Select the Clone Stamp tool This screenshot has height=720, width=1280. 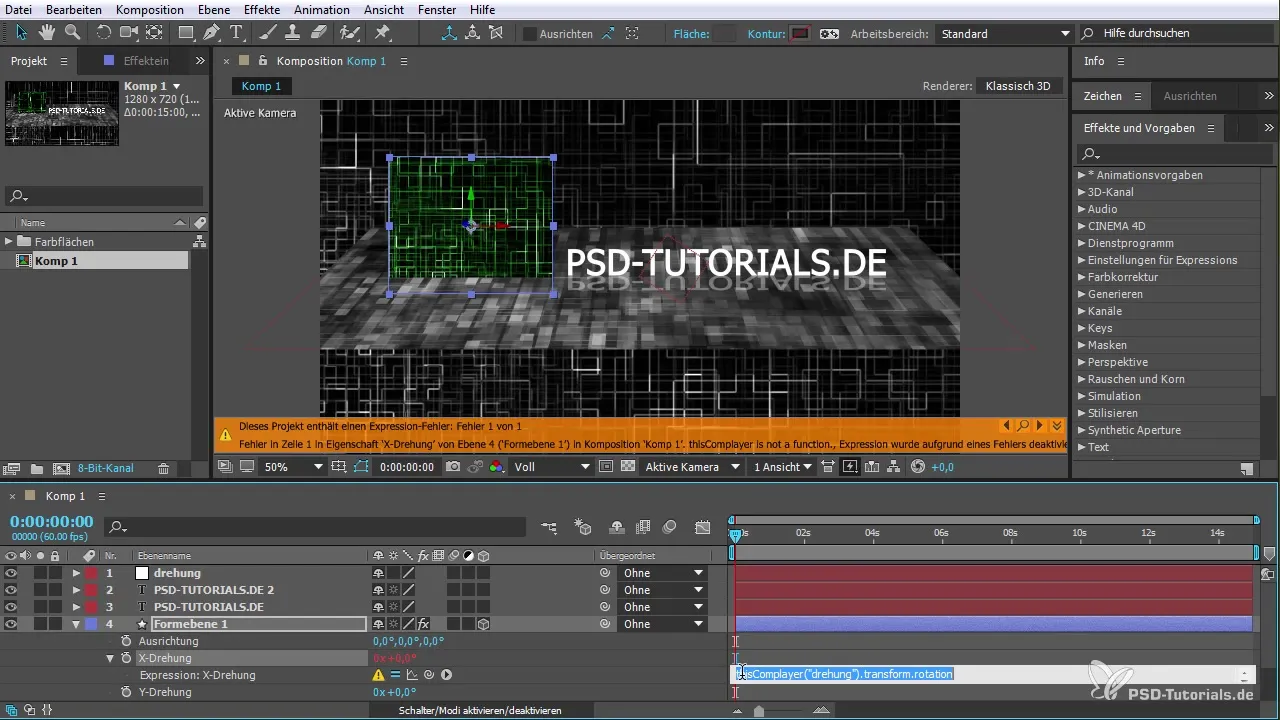tap(294, 33)
